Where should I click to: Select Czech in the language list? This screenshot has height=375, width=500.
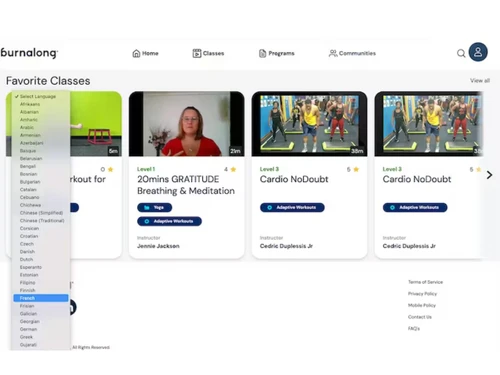(x=41, y=244)
